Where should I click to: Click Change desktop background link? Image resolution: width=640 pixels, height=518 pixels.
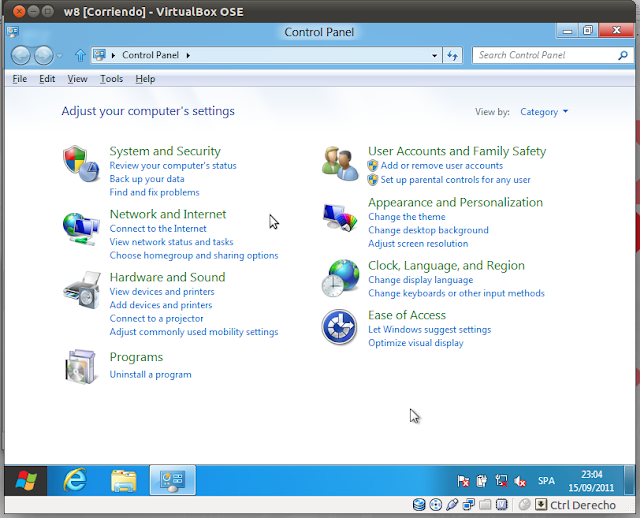[428, 230]
